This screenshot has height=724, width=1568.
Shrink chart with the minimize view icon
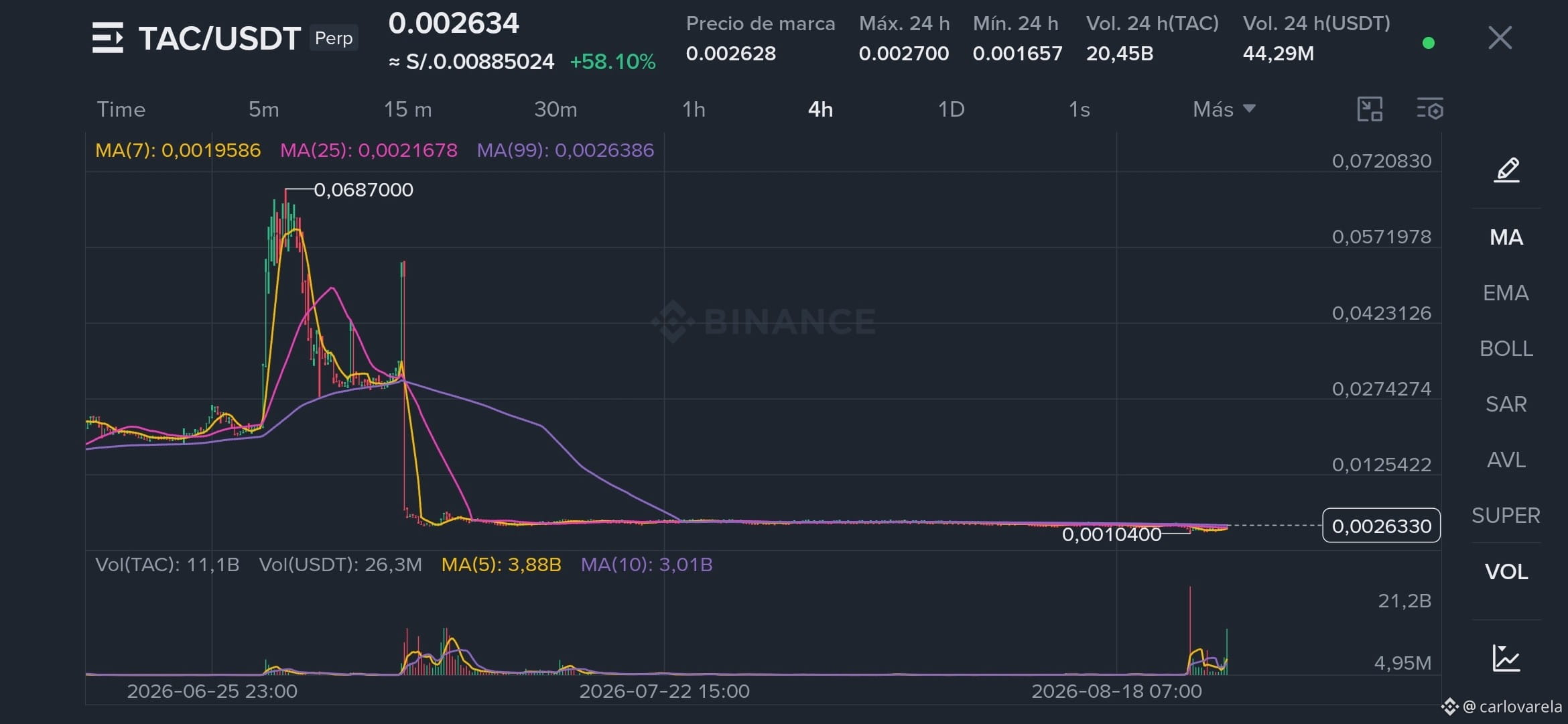coord(1370,109)
